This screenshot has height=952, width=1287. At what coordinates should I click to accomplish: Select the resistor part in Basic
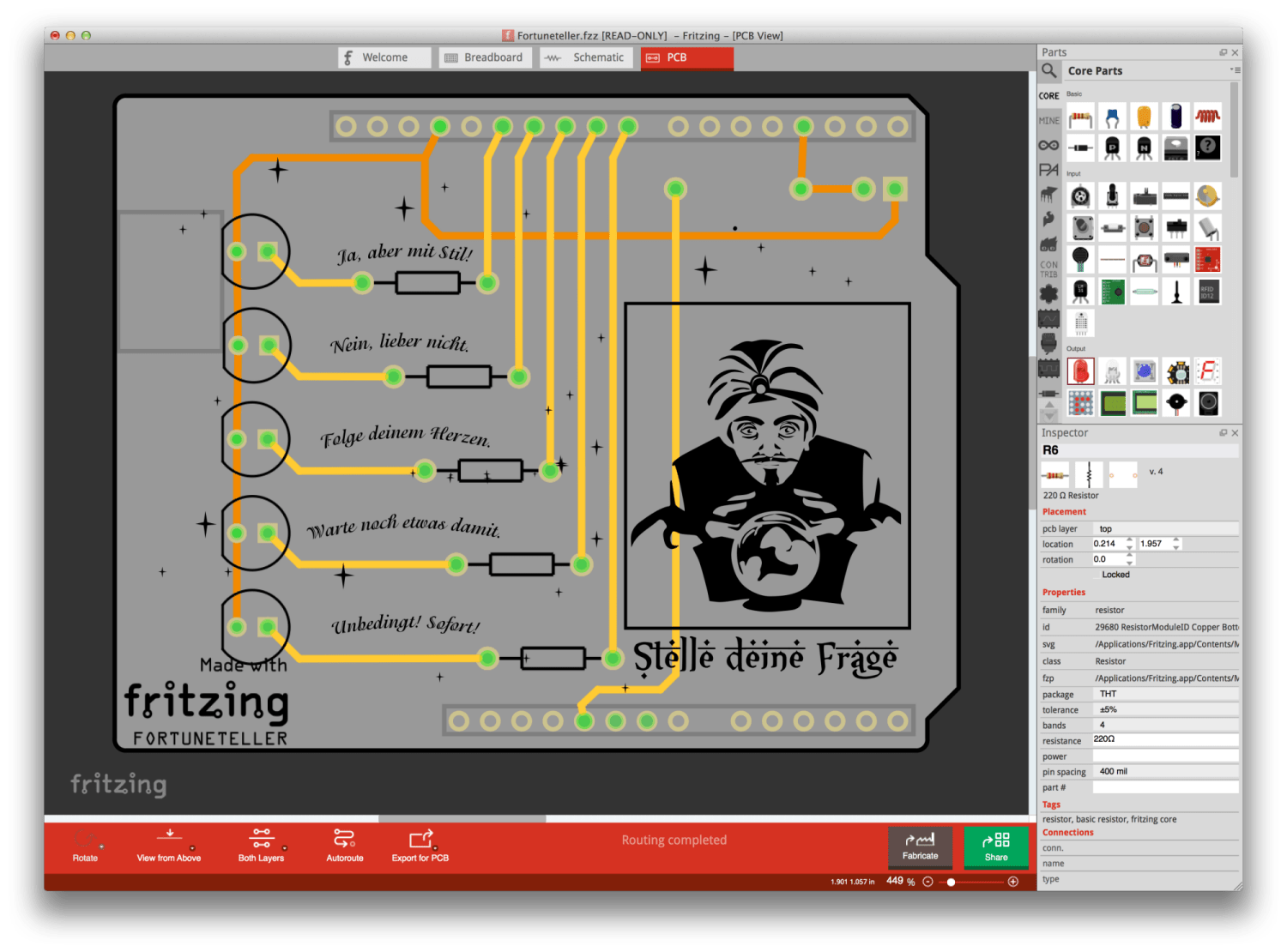[1081, 116]
